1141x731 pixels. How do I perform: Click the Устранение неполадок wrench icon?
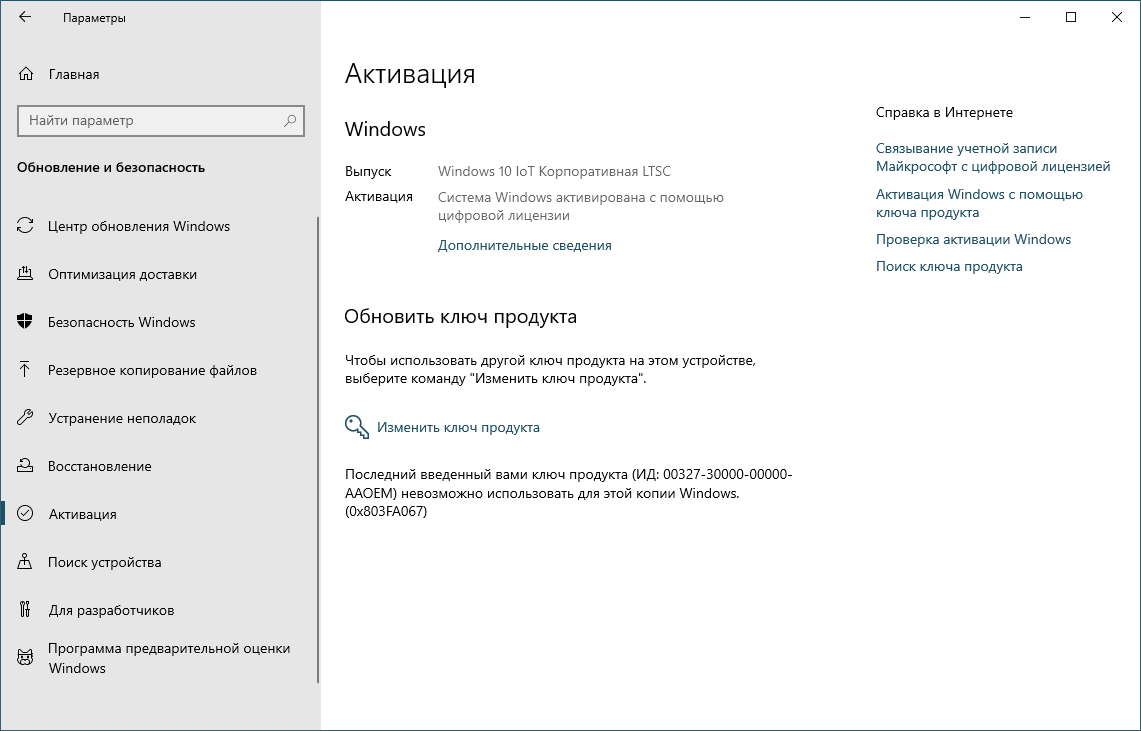(x=25, y=418)
